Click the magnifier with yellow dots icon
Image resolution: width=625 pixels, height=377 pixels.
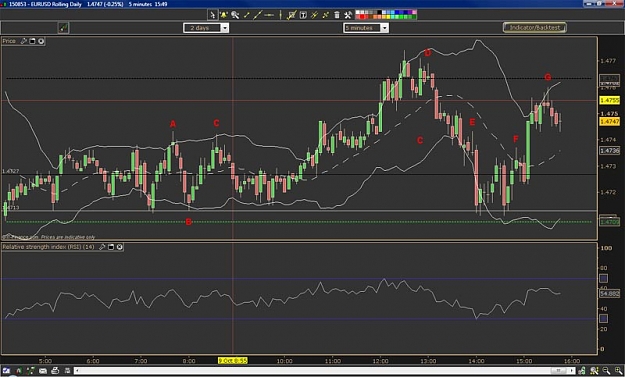[x=595, y=371]
